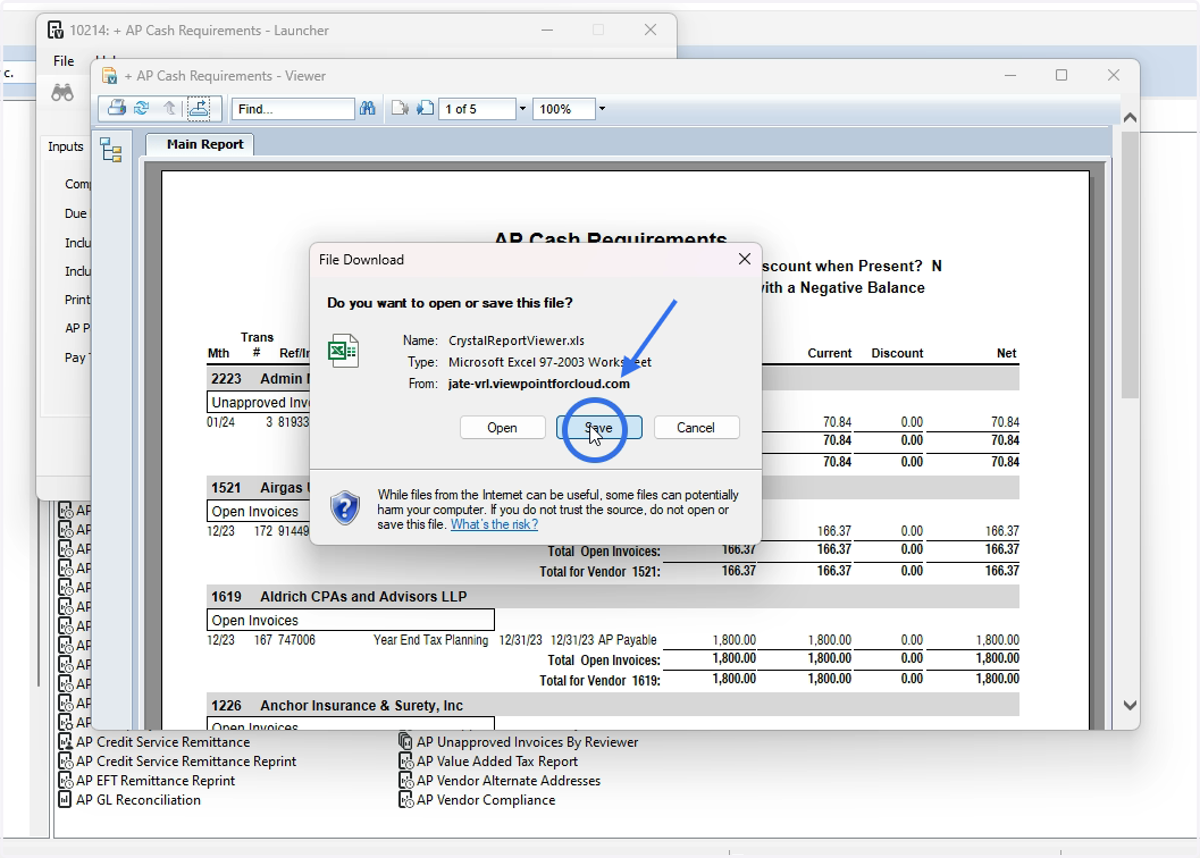Viewport: 1200px width, 858px height.
Task: Click the AP Vendor Alternate Addresses report icon
Action: point(405,780)
